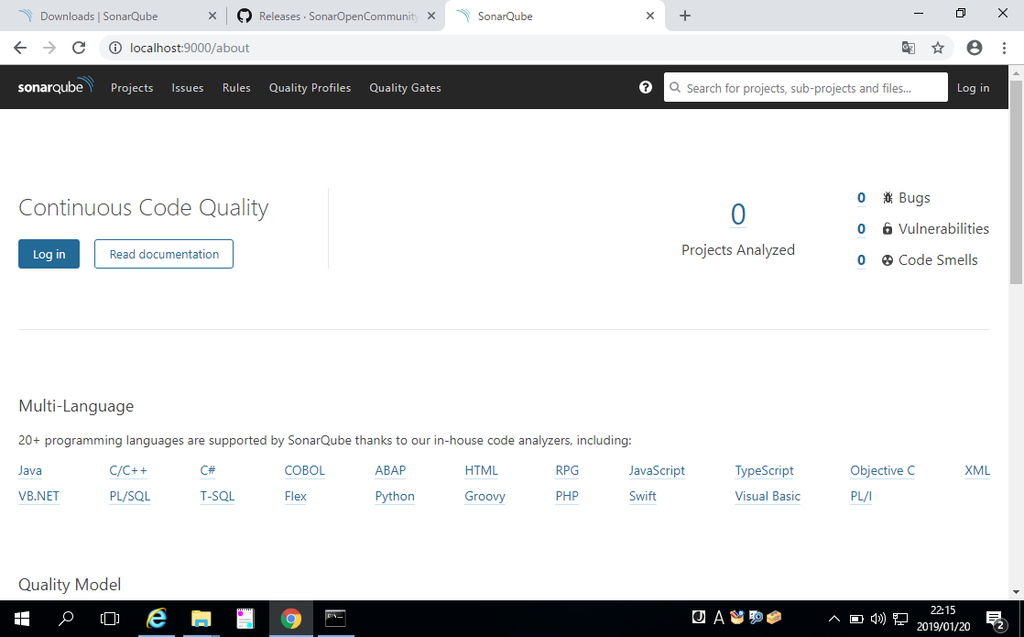Image resolution: width=1024 pixels, height=637 pixels.
Task: Click the network tray icon
Action: 901,619
